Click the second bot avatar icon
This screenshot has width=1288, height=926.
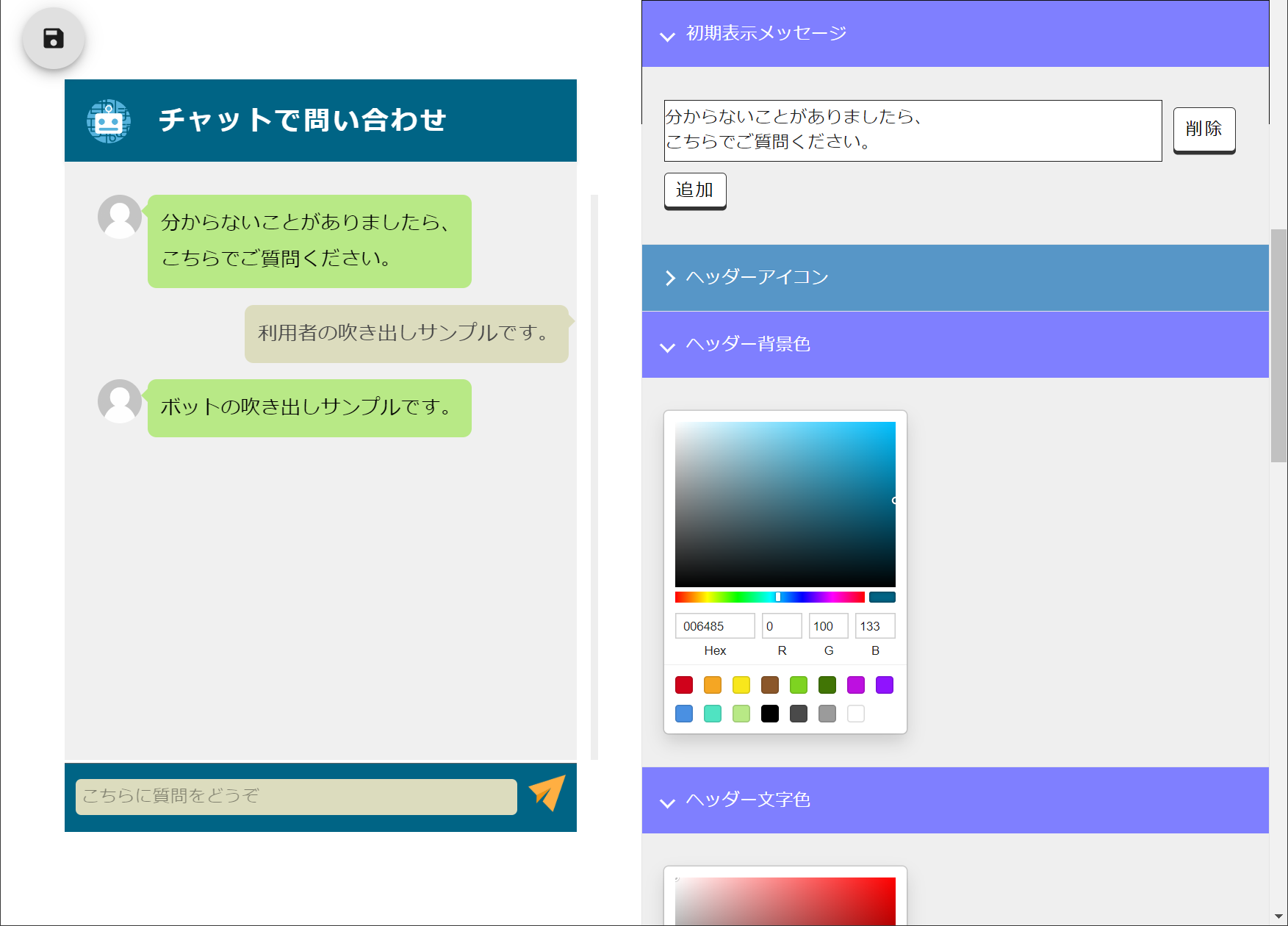pyautogui.click(x=120, y=401)
